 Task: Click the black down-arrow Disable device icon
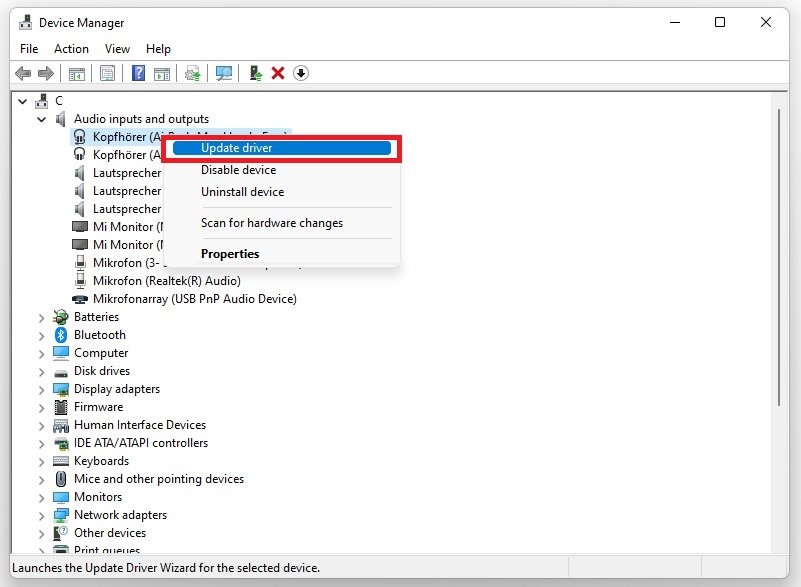coord(300,73)
